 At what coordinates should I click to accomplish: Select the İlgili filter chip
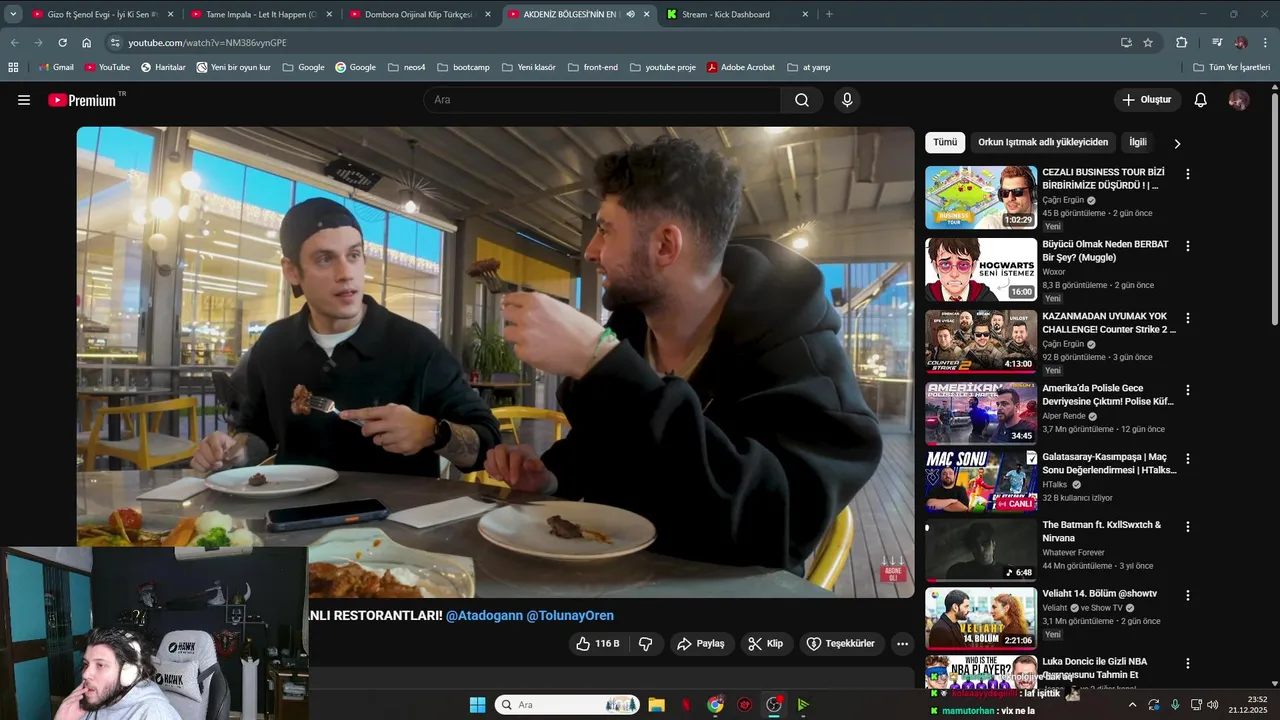coord(1138,142)
